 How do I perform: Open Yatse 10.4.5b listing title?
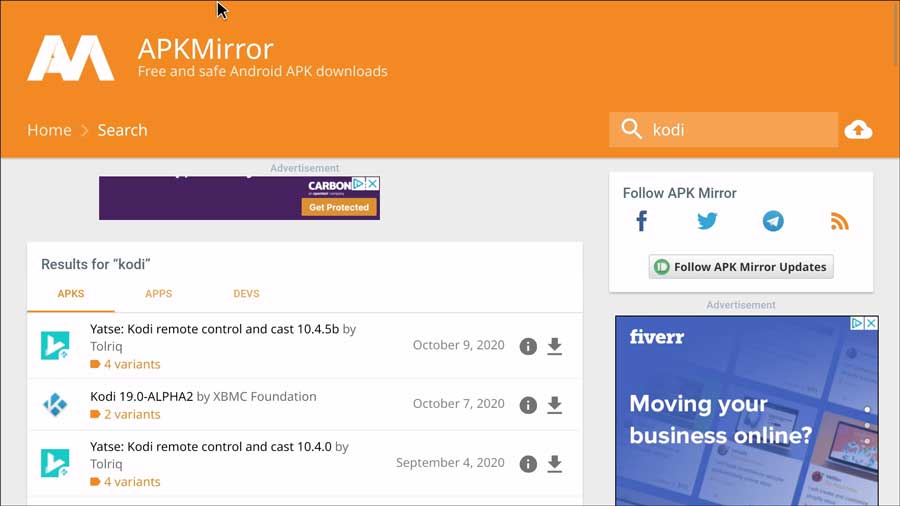click(x=215, y=329)
